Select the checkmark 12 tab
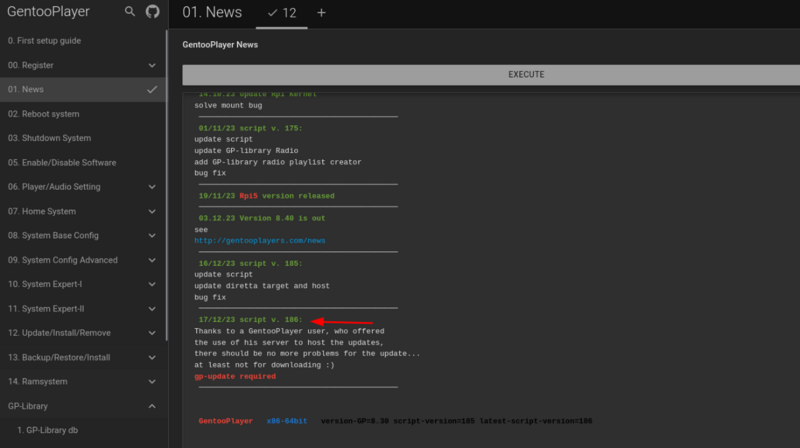 (281, 13)
